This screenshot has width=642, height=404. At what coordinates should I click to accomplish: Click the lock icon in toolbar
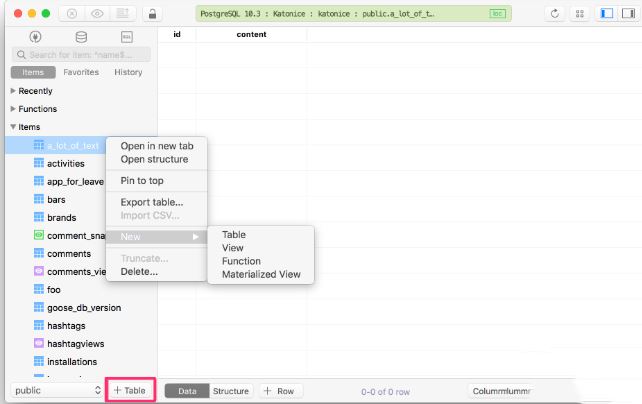[152, 14]
